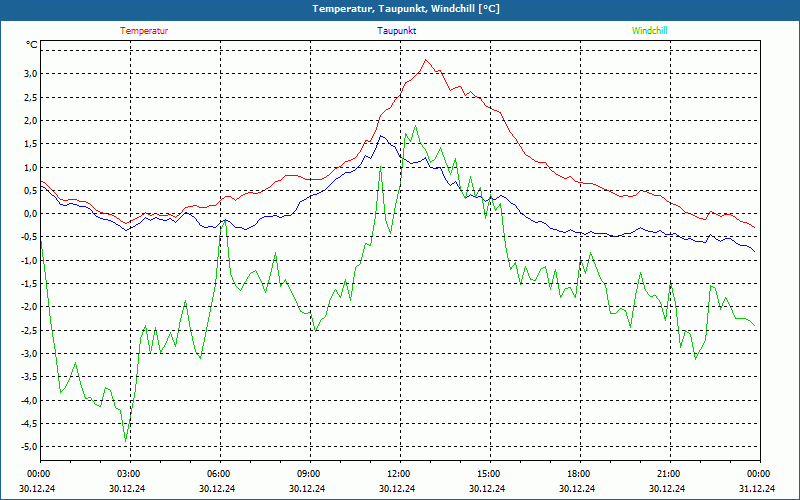Image resolution: width=800 pixels, height=500 pixels.
Task: Click the green Windchill legend label
Action: 649,31
